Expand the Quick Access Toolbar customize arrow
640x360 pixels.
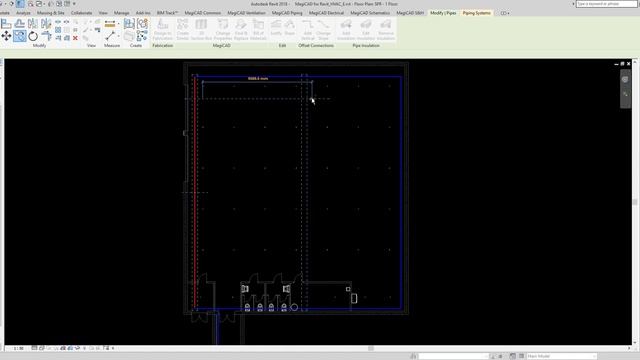[74, 4]
